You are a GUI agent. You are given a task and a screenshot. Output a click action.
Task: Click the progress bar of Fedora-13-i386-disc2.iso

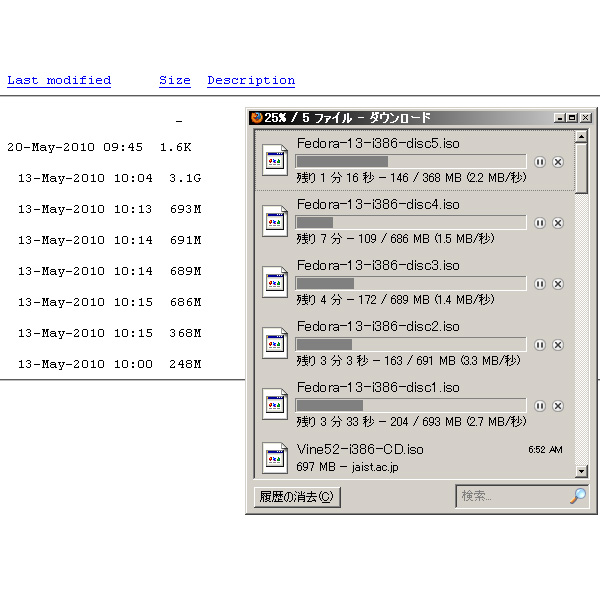click(x=411, y=344)
